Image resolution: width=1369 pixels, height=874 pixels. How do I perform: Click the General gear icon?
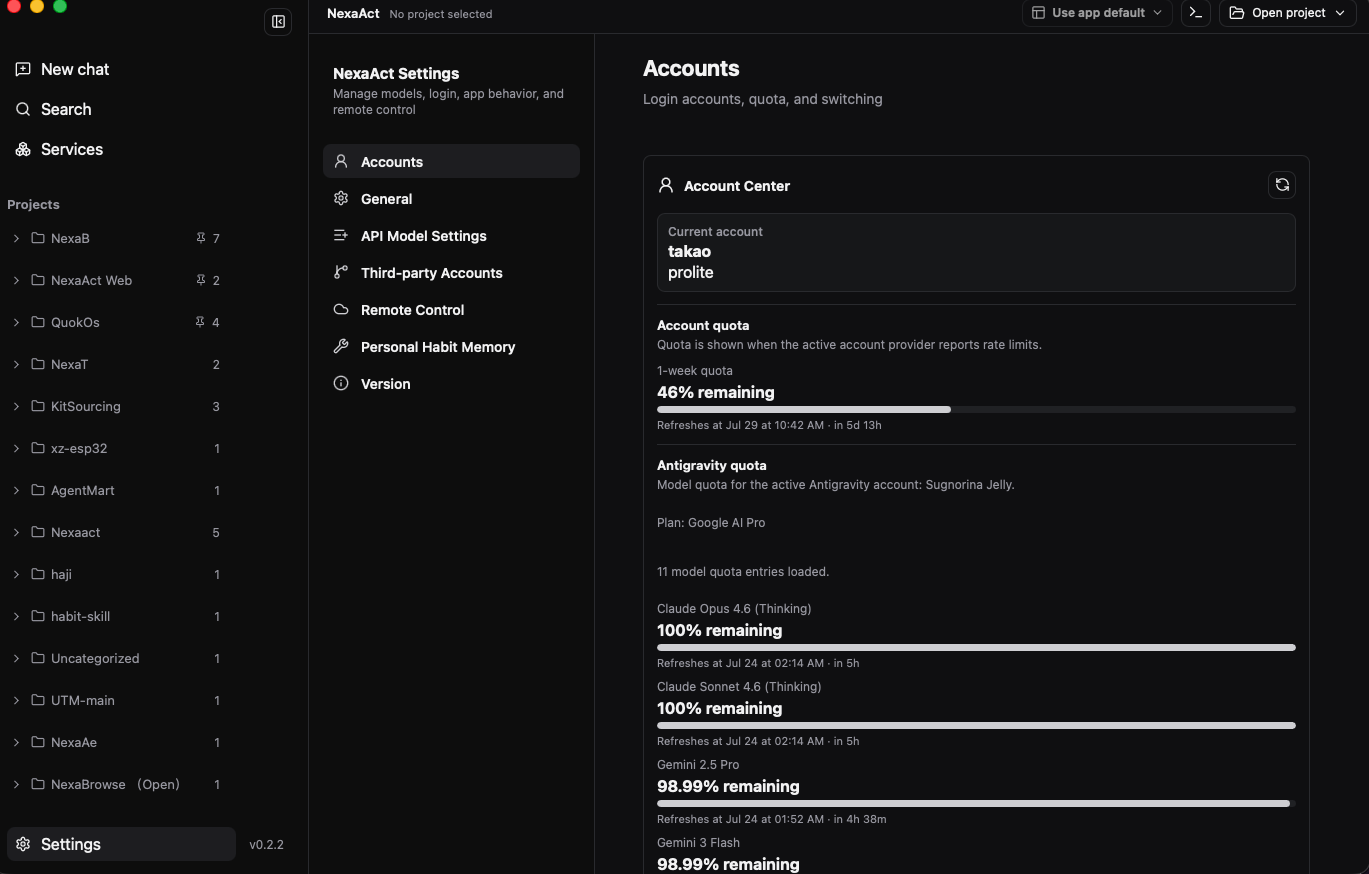(x=341, y=198)
